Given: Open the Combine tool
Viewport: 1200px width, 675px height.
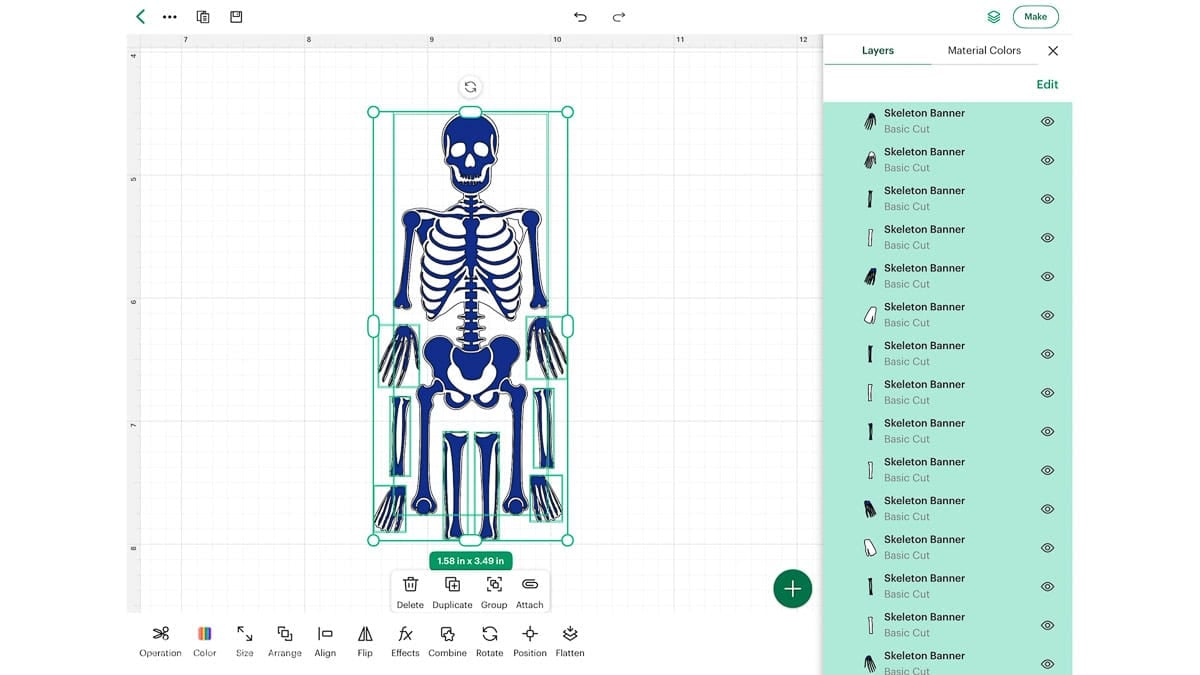Looking at the screenshot, I should [x=447, y=641].
